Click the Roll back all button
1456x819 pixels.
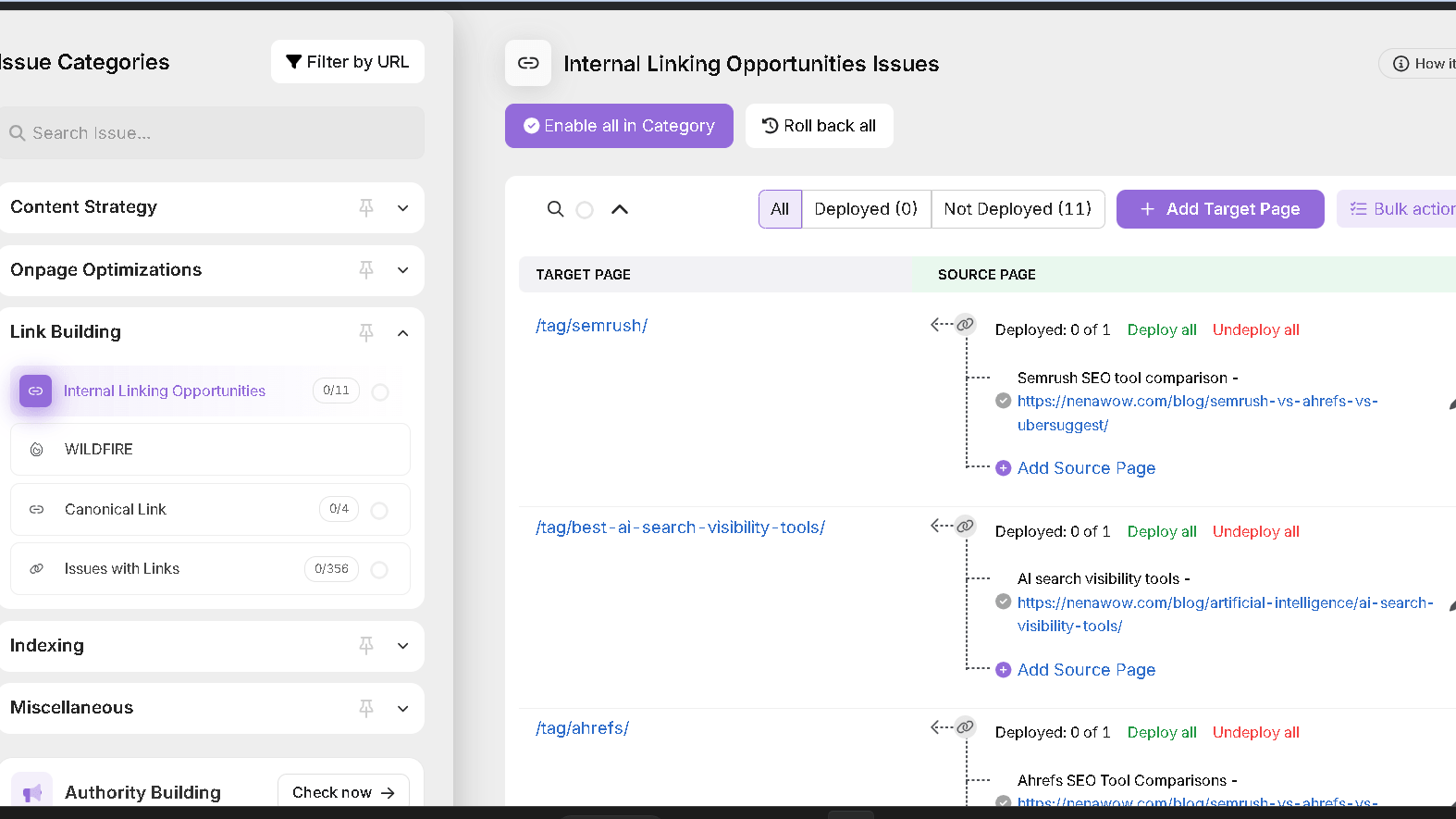coord(820,126)
